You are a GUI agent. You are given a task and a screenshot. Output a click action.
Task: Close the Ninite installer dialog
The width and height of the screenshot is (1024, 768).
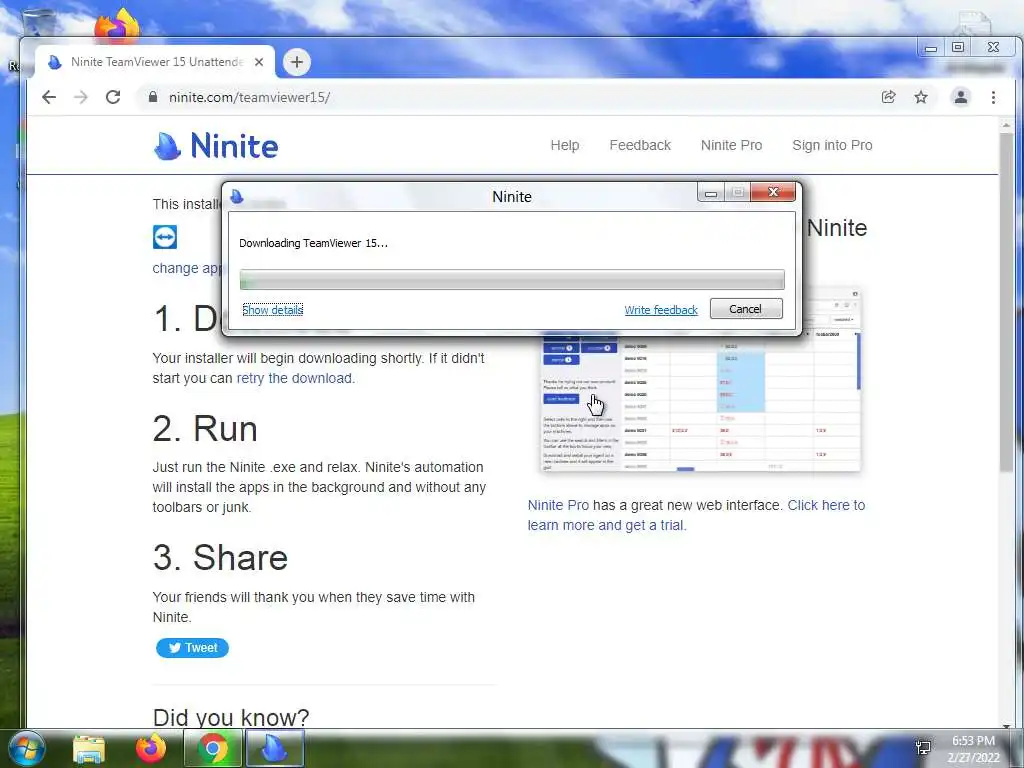[x=773, y=192]
